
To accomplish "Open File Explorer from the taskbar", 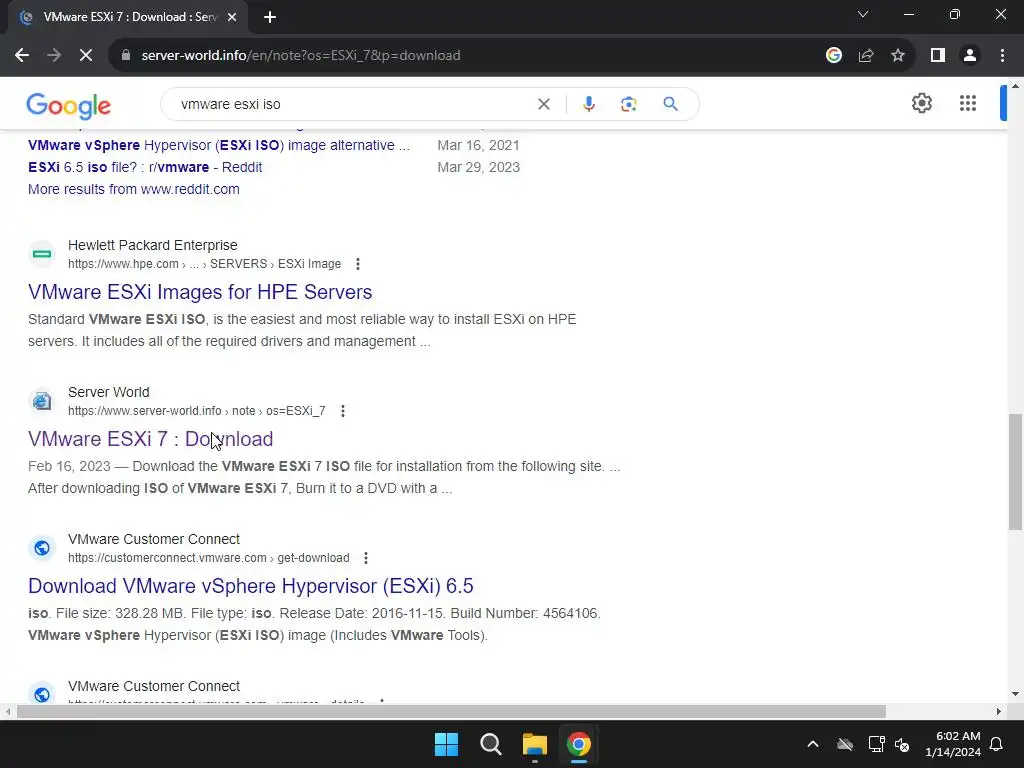I will 535,744.
